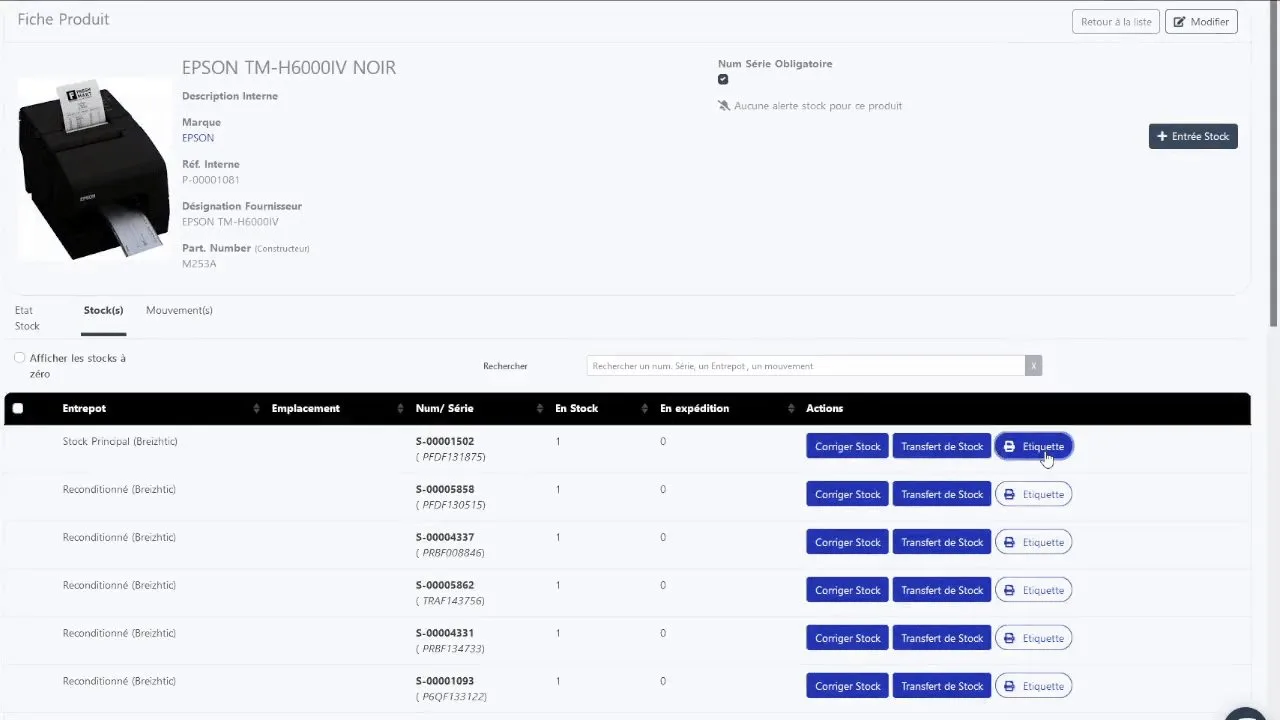Screen dimensions: 1280x720
Task: Open the Etat Stock tab
Action: click(x=27, y=318)
